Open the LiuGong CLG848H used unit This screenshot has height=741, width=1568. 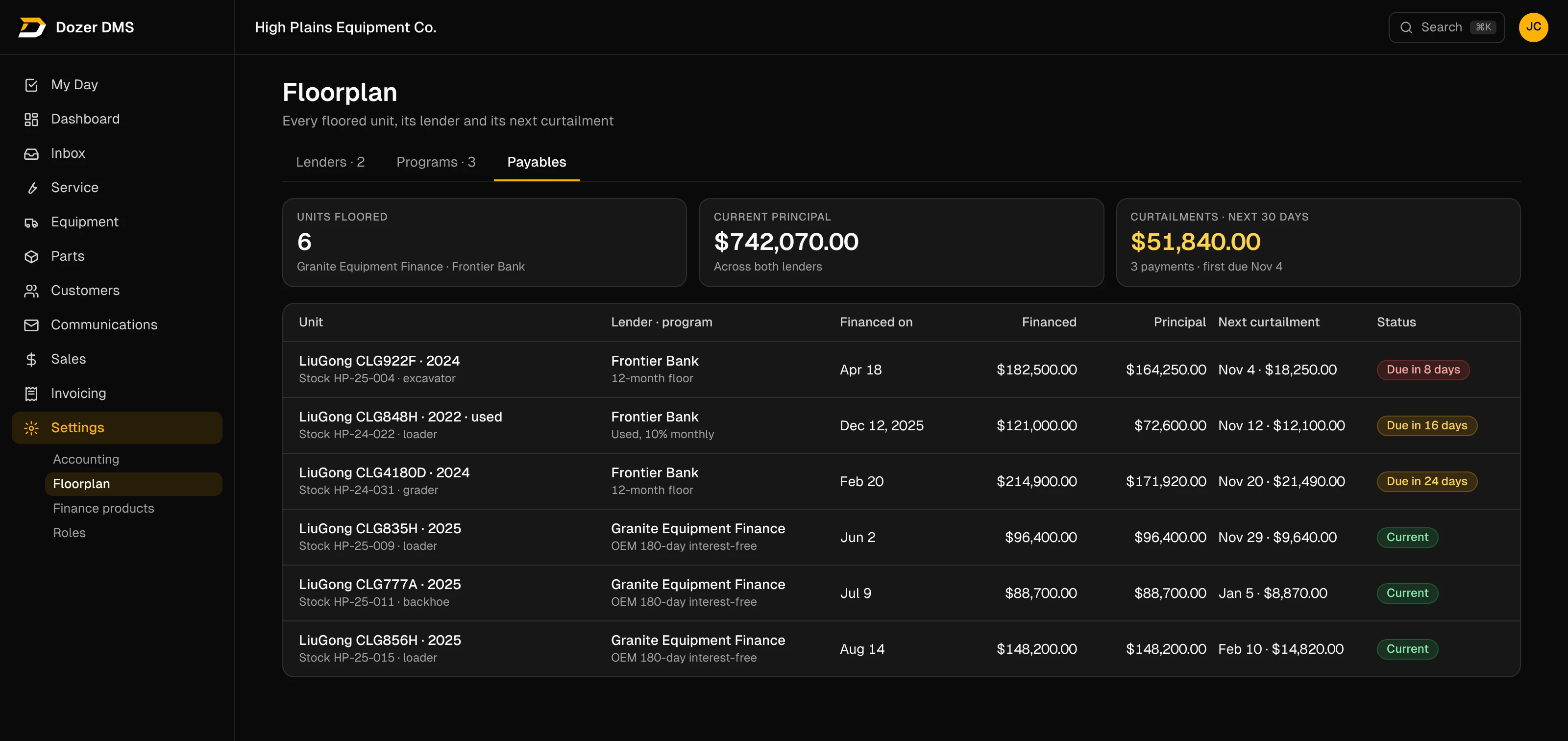click(x=901, y=425)
